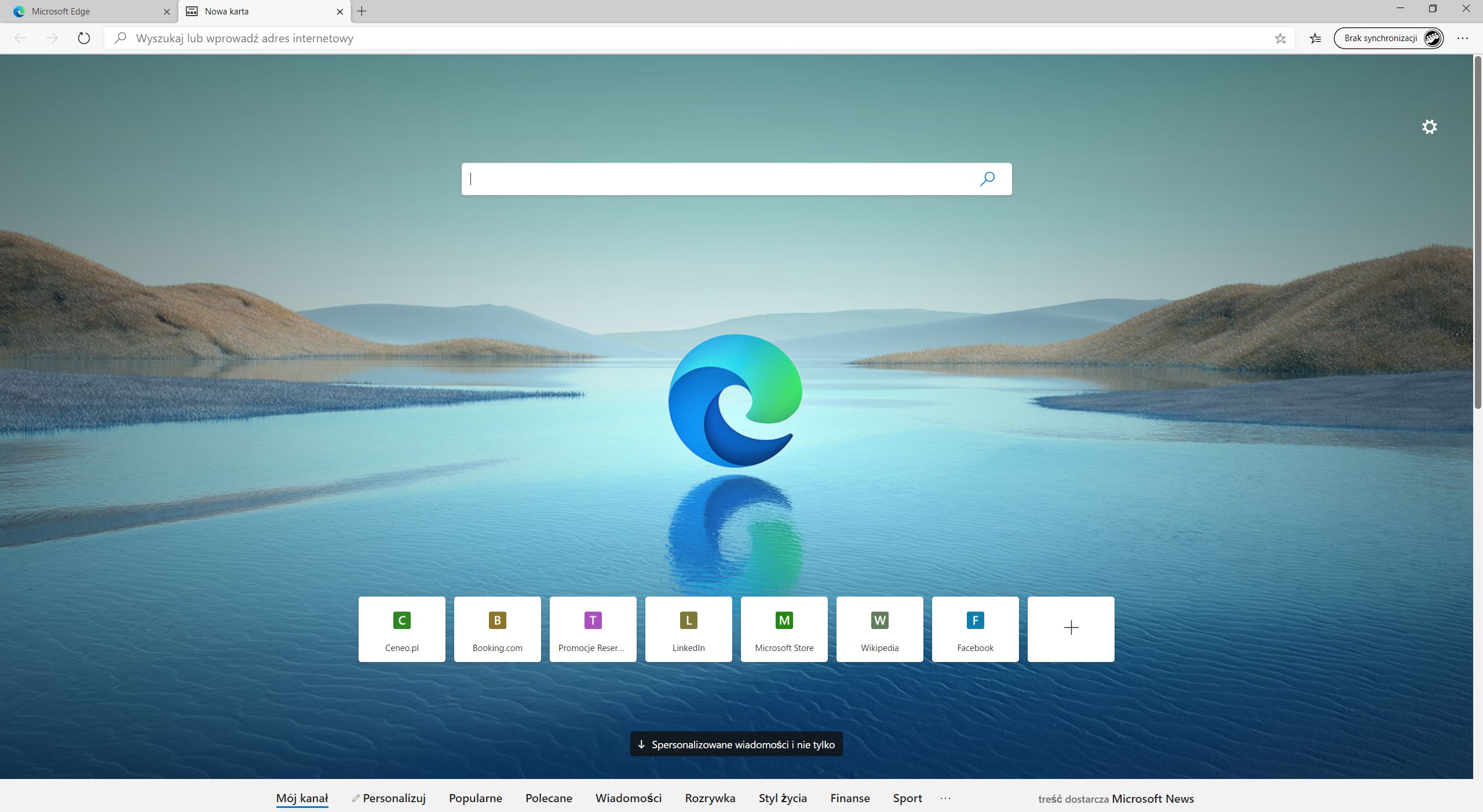Click the page refresh icon
Image resolution: width=1483 pixels, height=812 pixels.
click(84, 38)
